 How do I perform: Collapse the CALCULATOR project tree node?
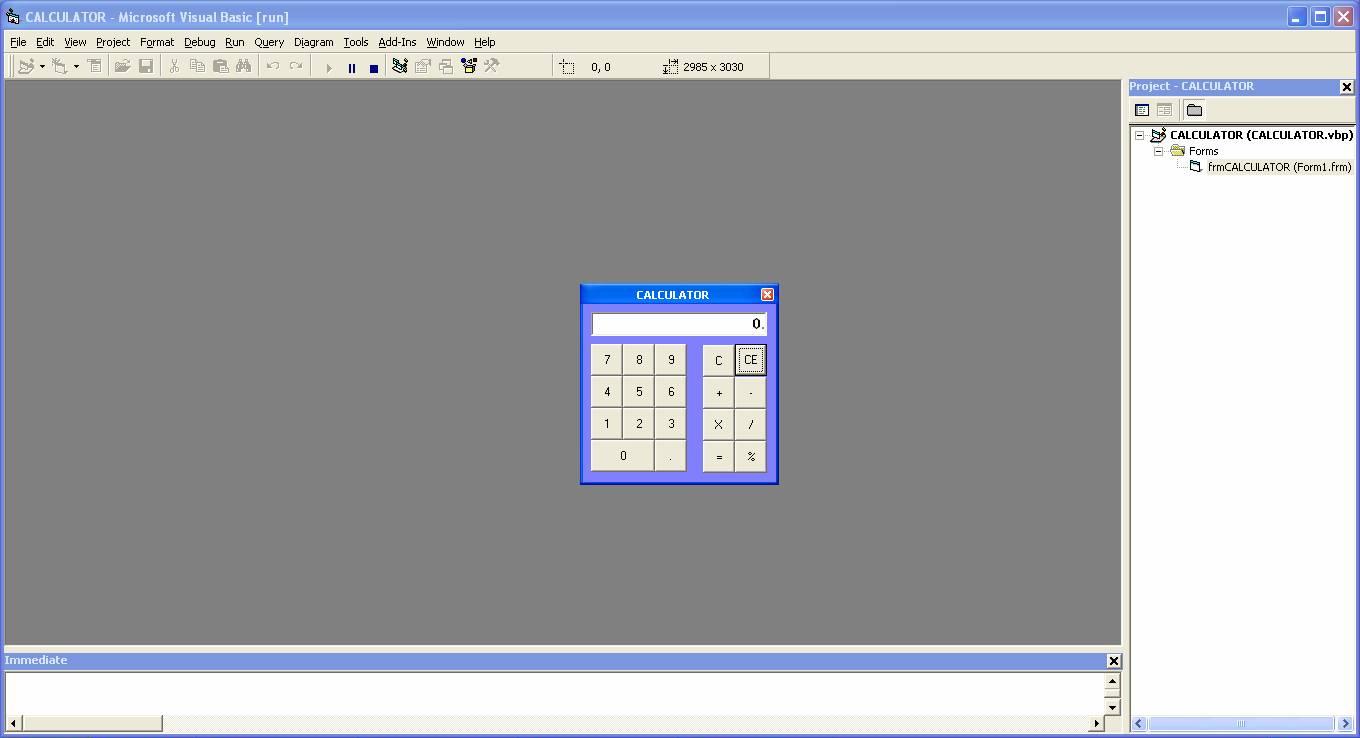pyautogui.click(x=1139, y=134)
